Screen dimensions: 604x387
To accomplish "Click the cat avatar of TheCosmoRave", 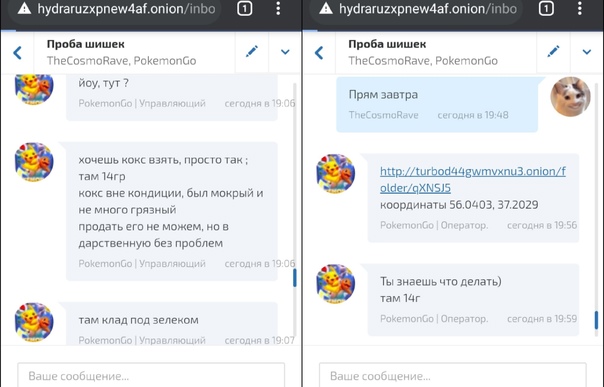I will [570, 96].
